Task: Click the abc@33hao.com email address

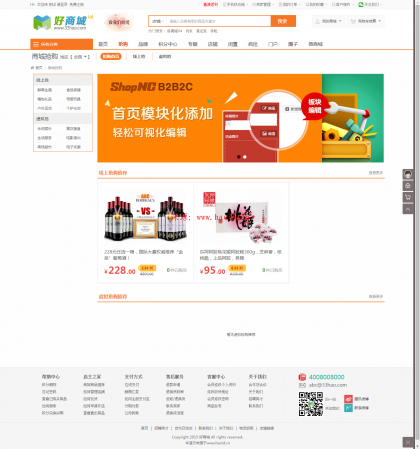Action: [x=328, y=385]
